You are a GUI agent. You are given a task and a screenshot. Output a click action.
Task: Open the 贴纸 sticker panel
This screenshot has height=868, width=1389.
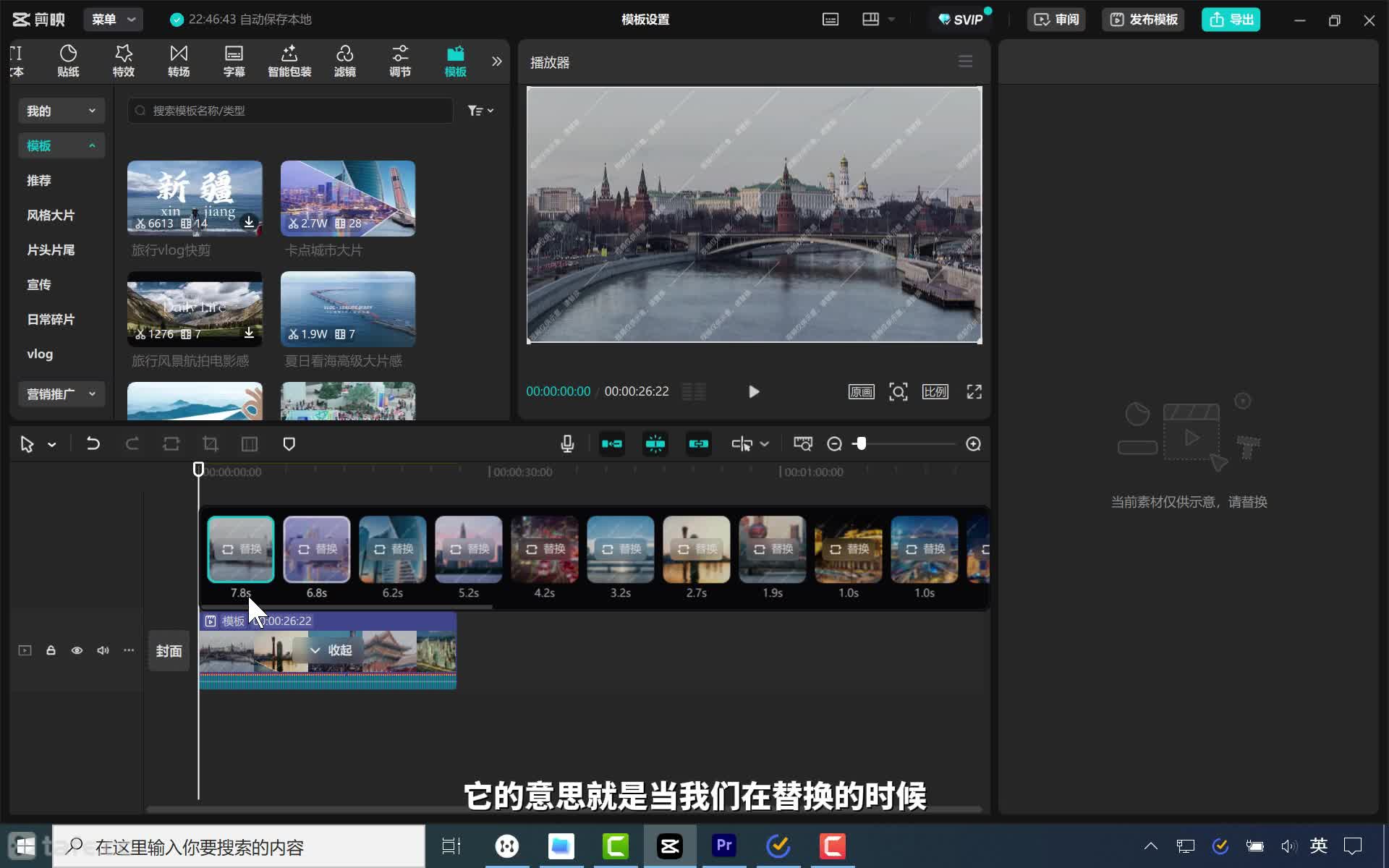(x=68, y=61)
